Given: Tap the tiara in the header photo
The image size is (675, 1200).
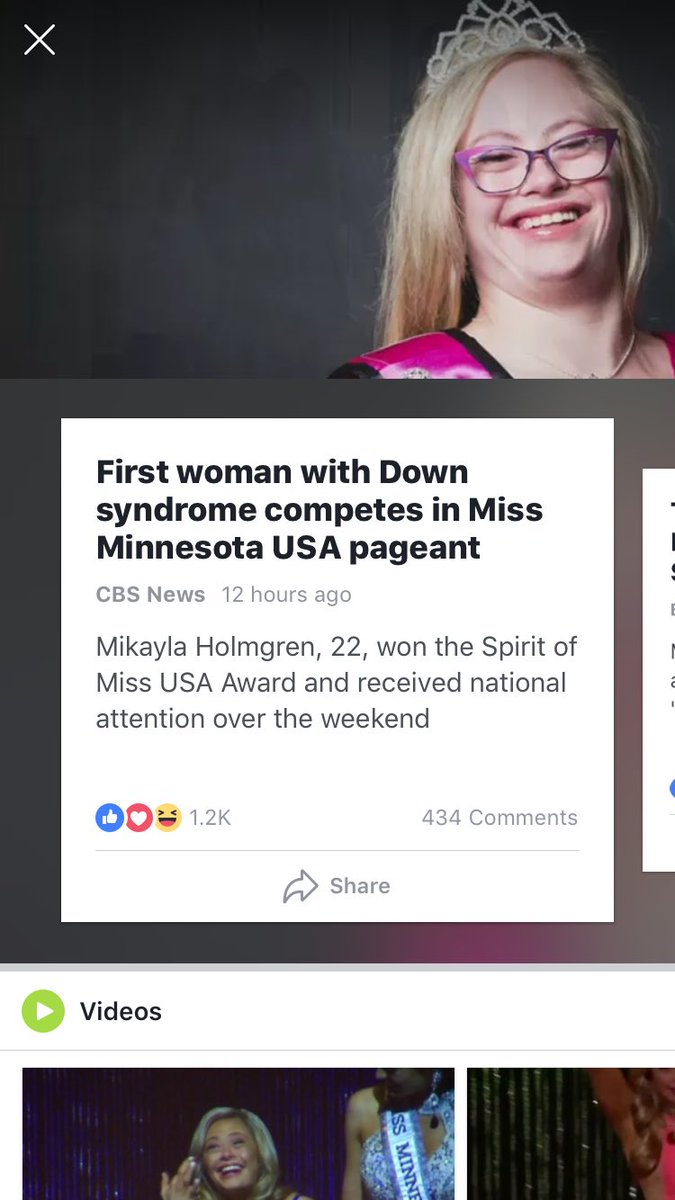Looking at the screenshot, I should coord(505,40).
